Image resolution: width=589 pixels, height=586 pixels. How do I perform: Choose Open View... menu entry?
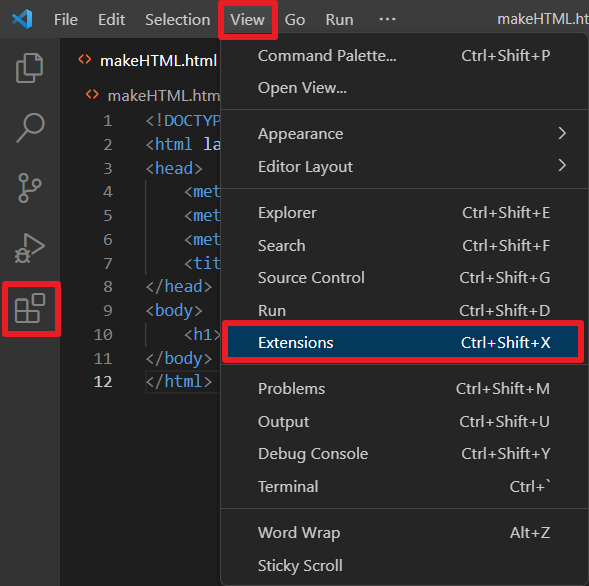coord(404,88)
